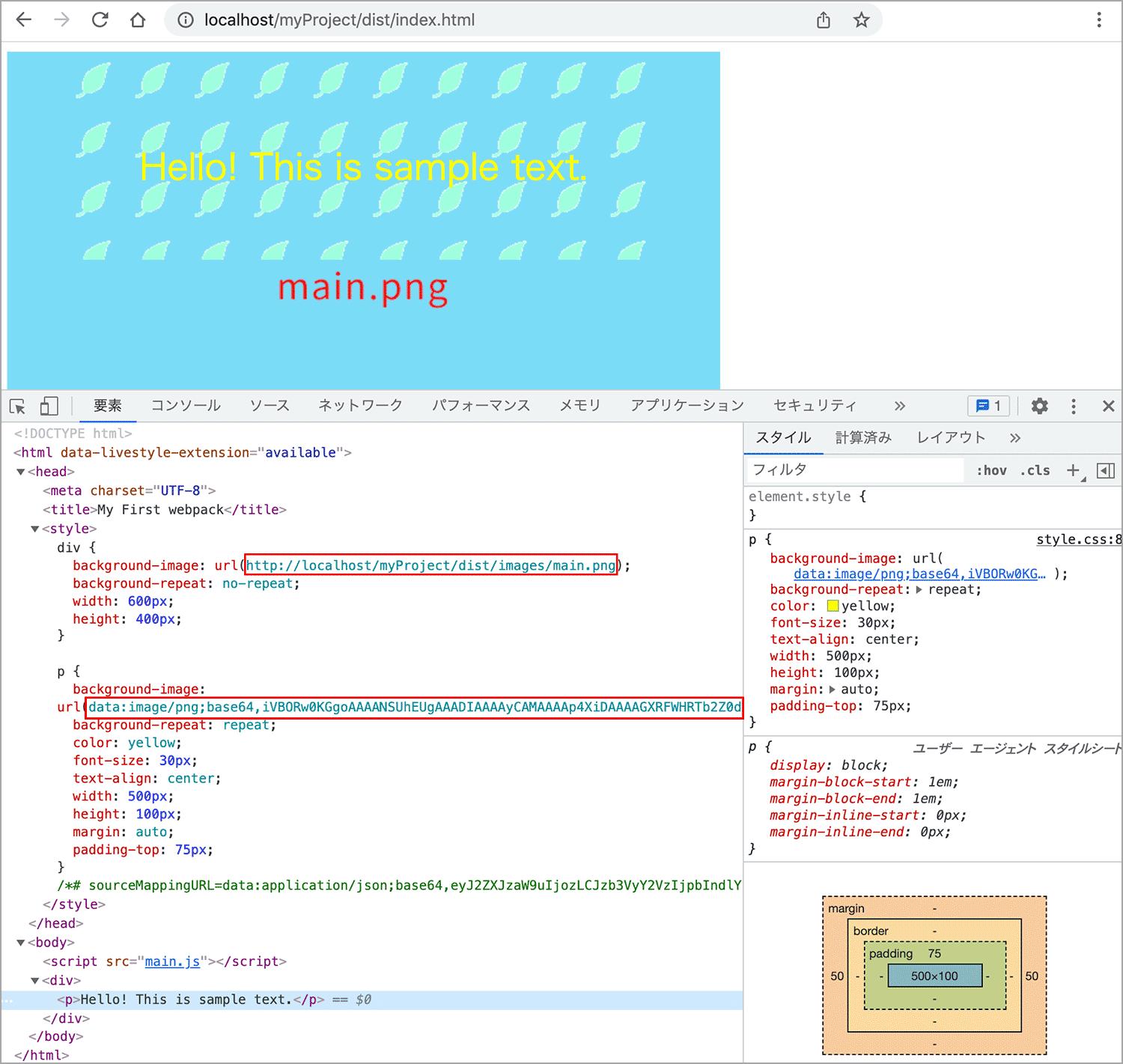Click element.style rule block

(932, 505)
